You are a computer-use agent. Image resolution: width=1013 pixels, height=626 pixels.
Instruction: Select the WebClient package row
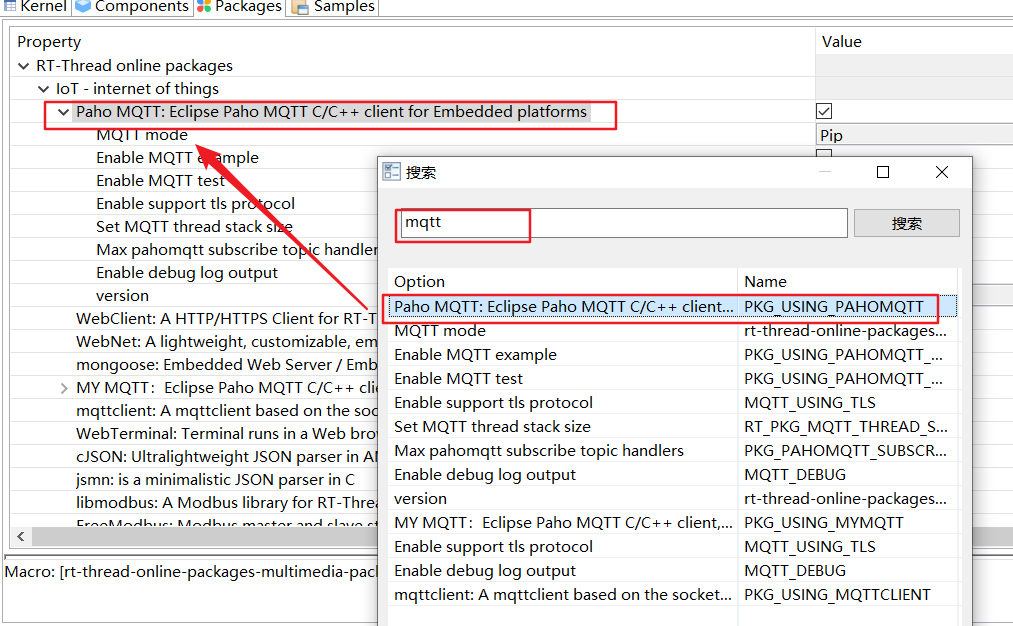(227, 318)
